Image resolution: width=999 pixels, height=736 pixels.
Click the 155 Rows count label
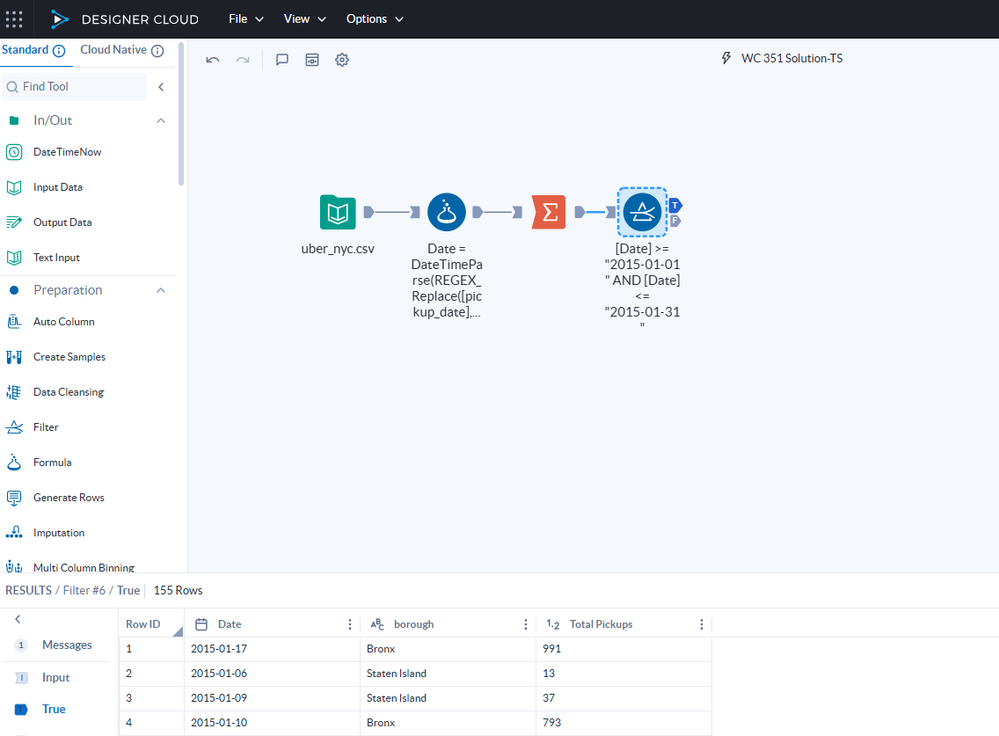coord(178,591)
